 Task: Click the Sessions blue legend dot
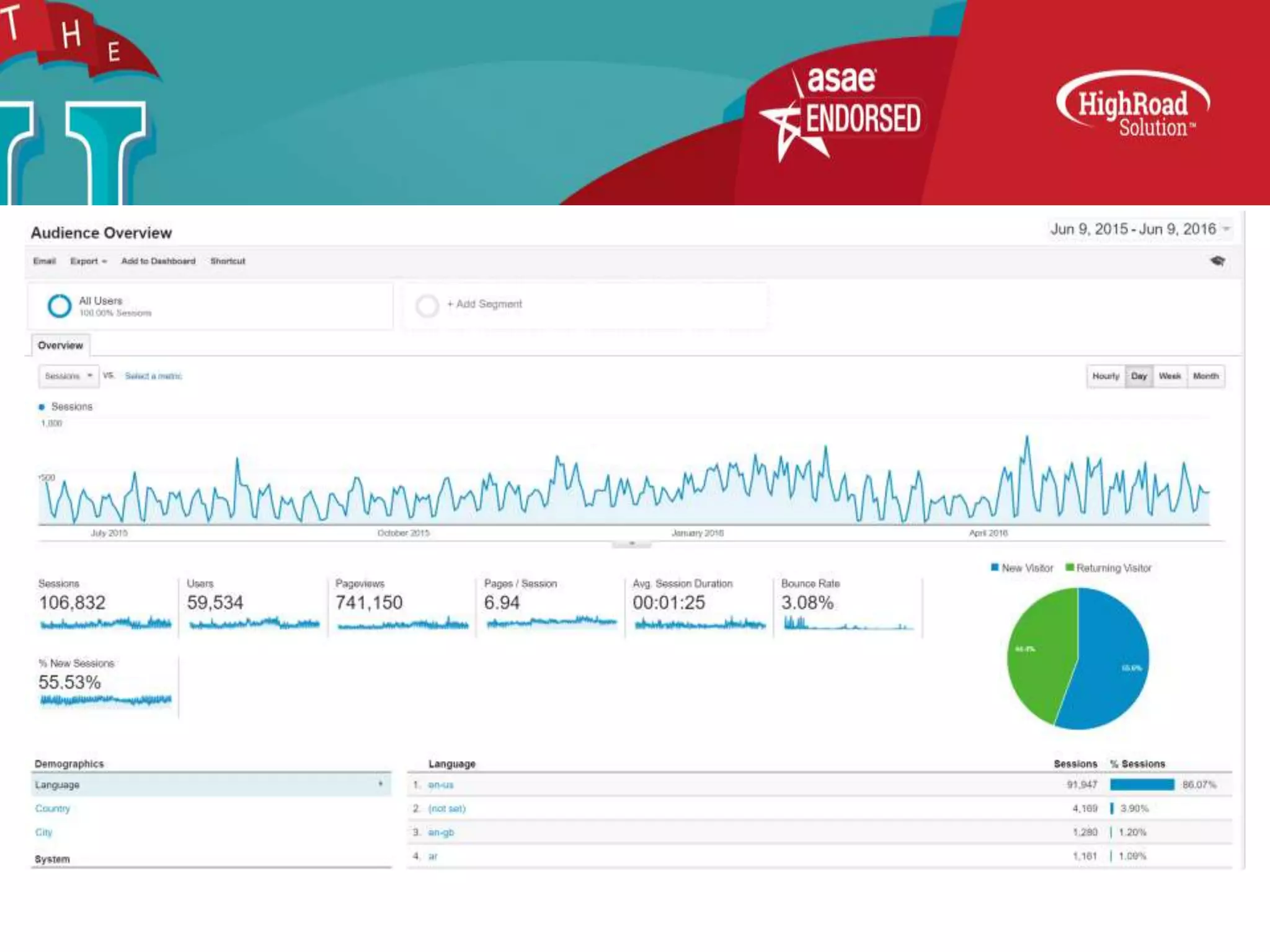coord(42,407)
